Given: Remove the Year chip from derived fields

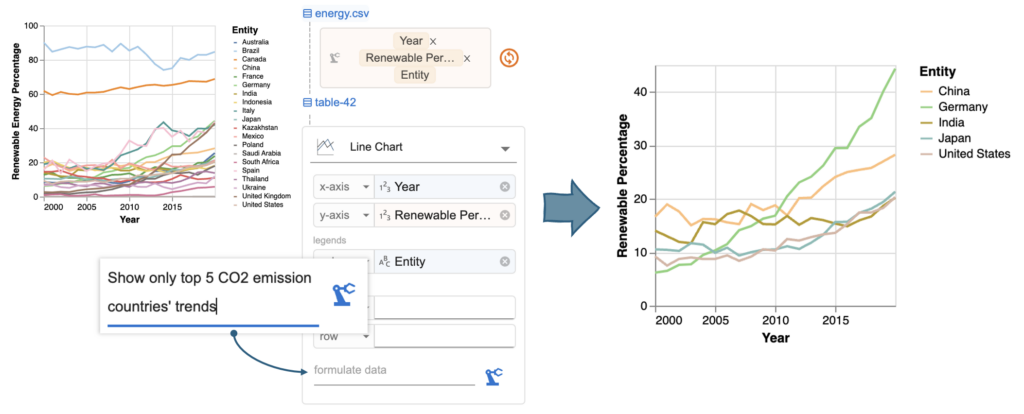Looking at the screenshot, I should [433, 41].
